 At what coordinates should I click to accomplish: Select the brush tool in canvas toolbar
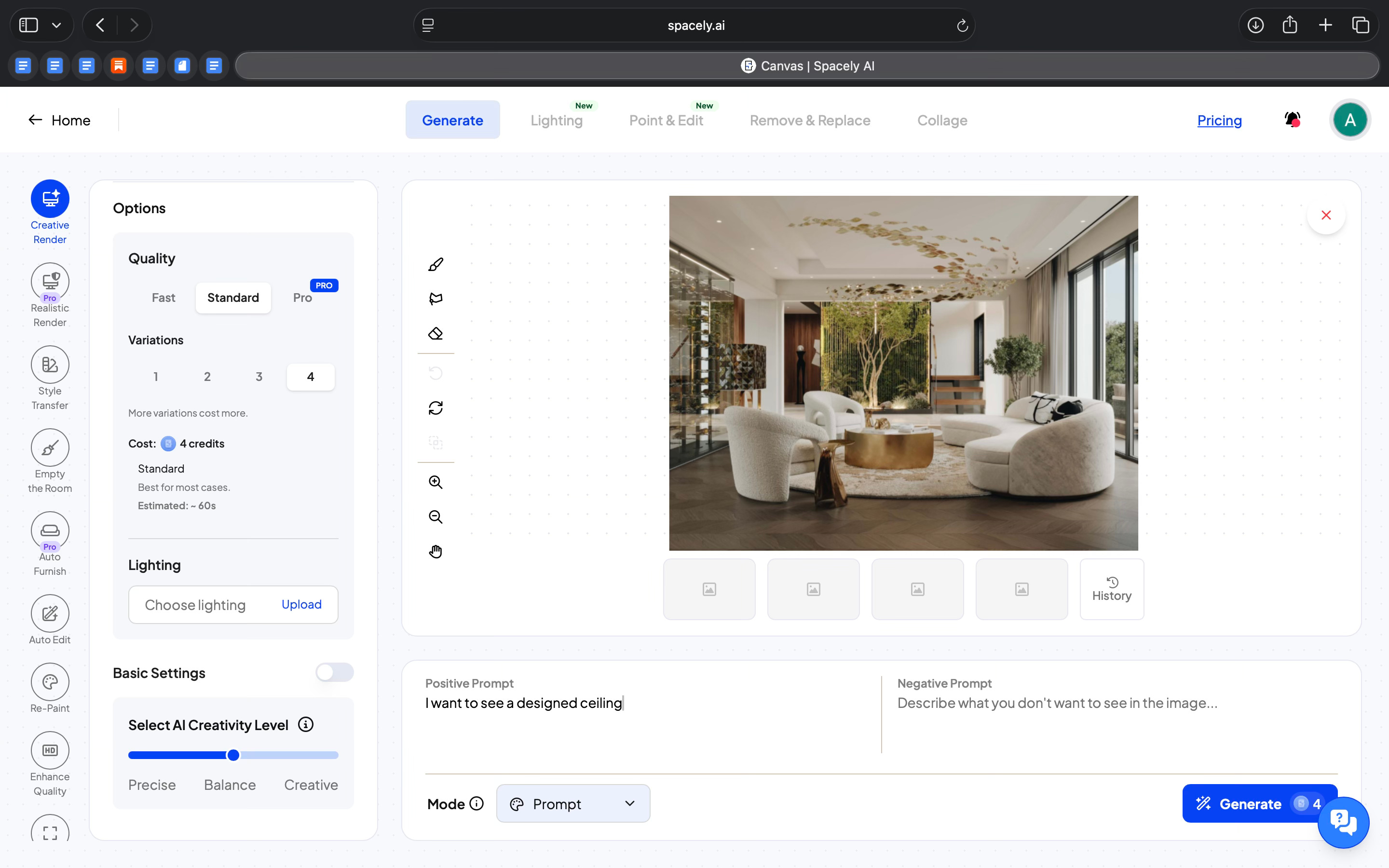coord(436,265)
